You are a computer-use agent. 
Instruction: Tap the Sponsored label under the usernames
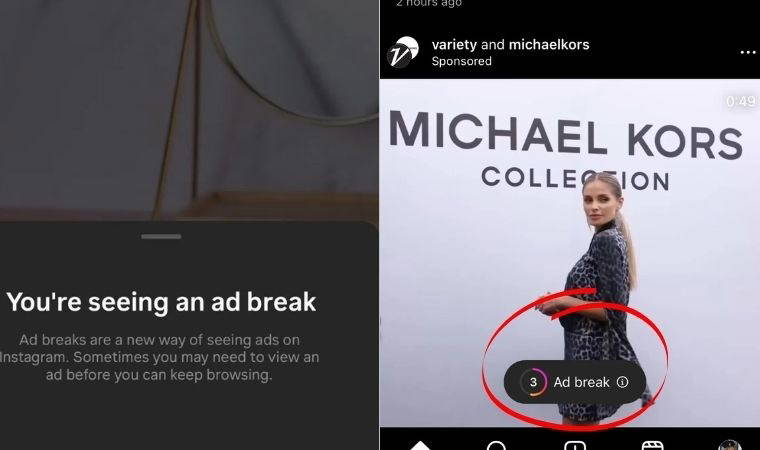[461, 61]
